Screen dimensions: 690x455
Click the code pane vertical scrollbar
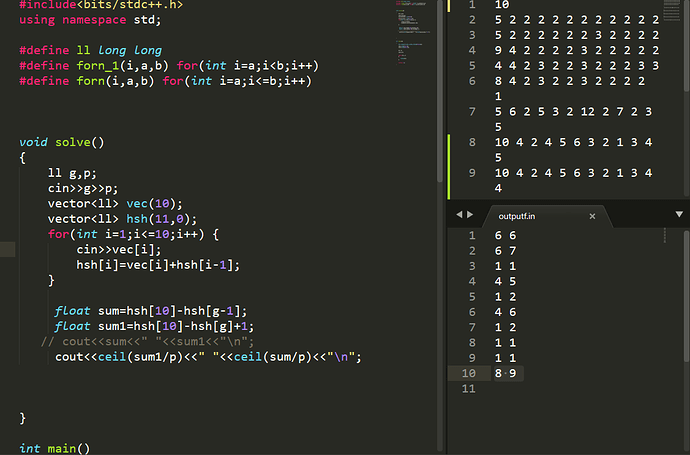pyautogui.click(x=440, y=92)
